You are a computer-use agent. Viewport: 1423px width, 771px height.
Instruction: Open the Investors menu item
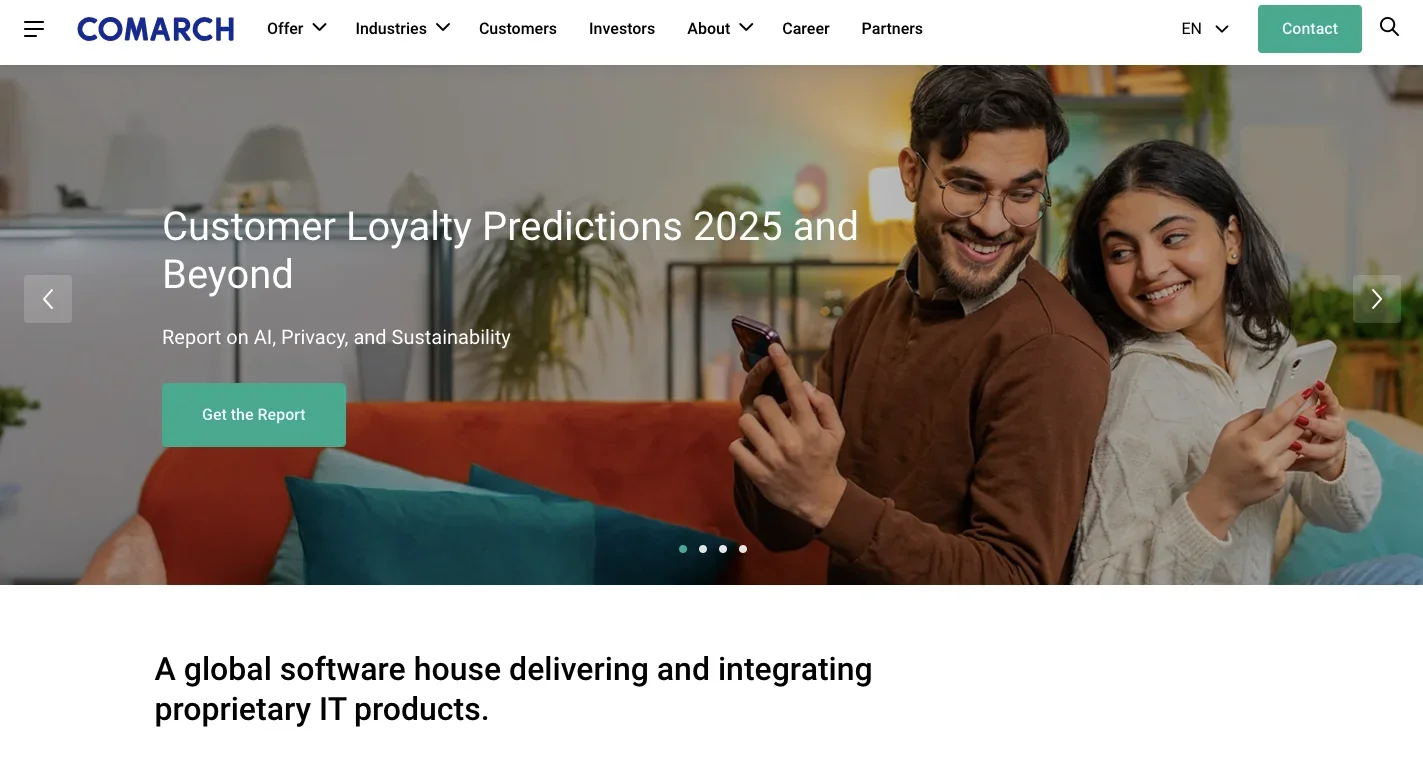(x=622, y=29)
